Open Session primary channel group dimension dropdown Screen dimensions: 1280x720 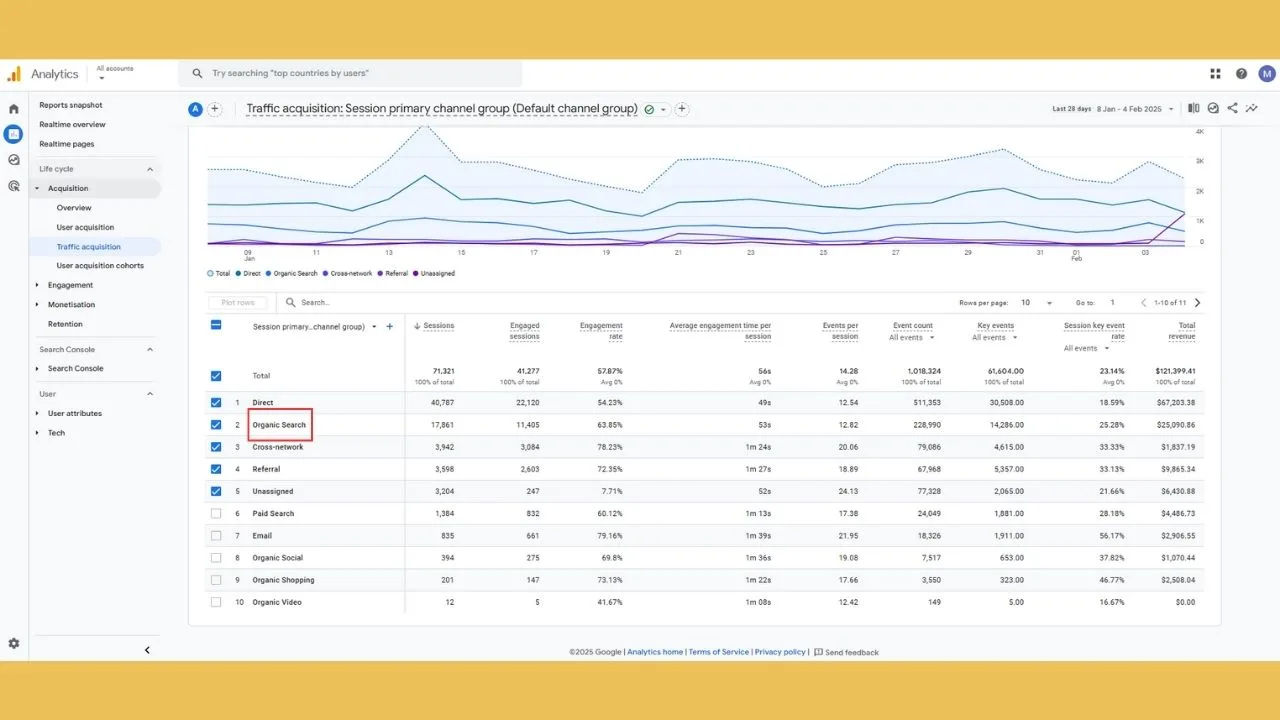(x=315, y=326)
